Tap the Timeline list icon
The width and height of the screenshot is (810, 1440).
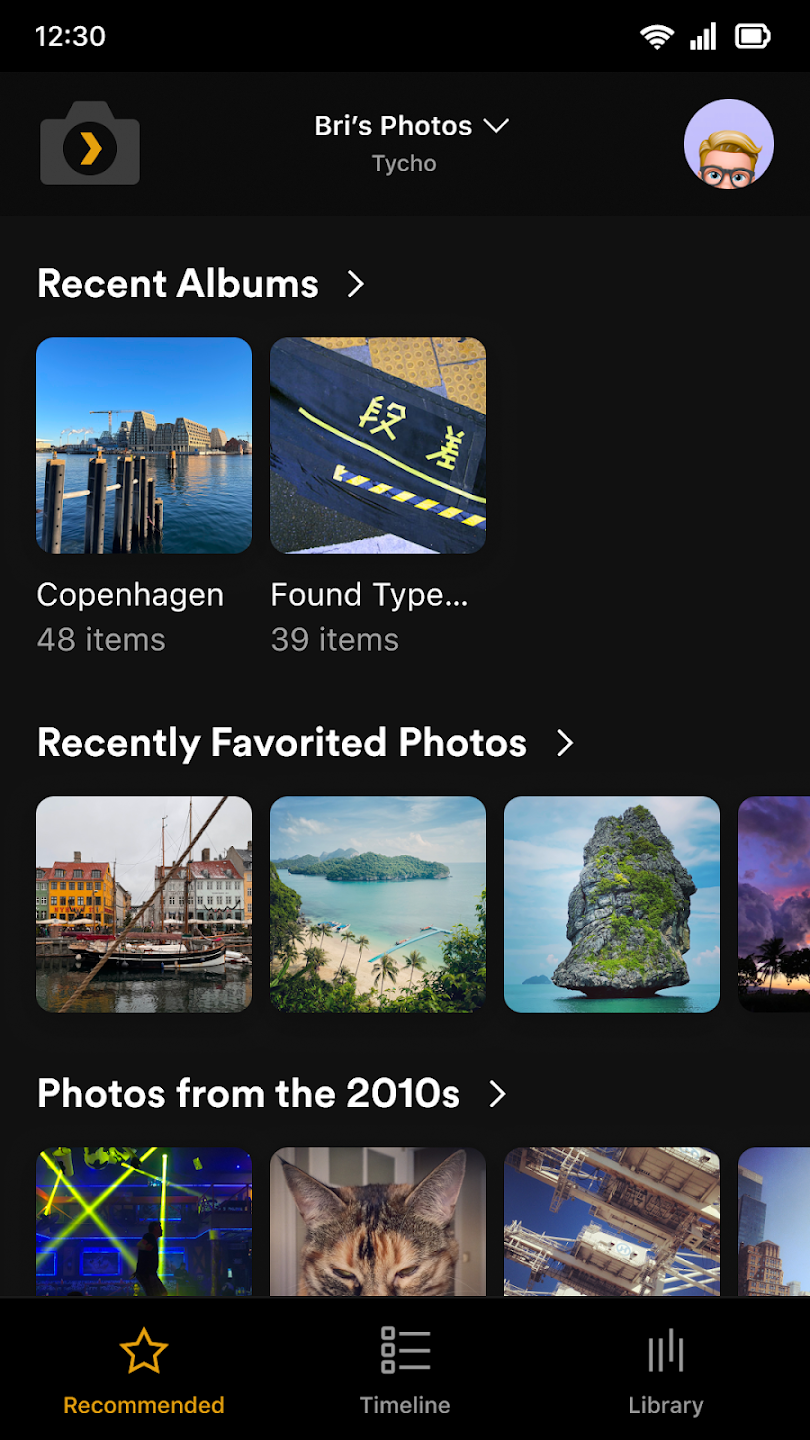[x=405, y=1351]
